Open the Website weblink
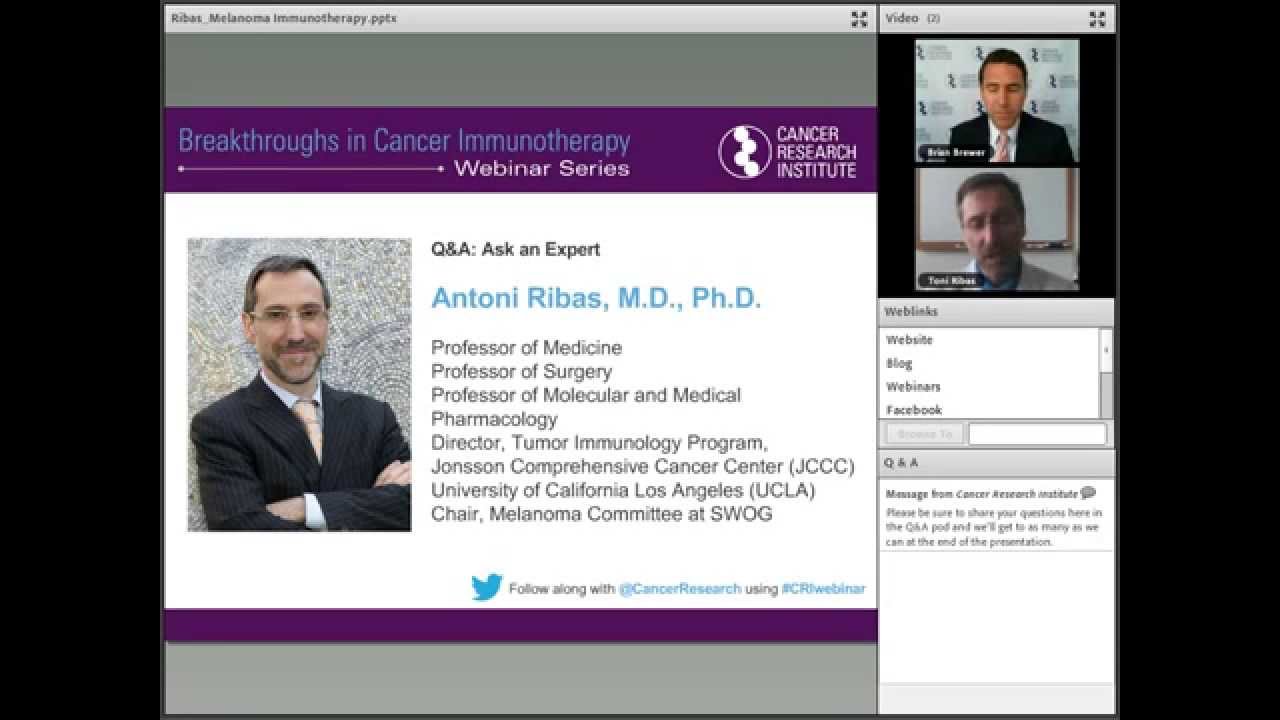The height and width of the screenshot is (720, 1280). pyautogui.click(x=909, y=340)
